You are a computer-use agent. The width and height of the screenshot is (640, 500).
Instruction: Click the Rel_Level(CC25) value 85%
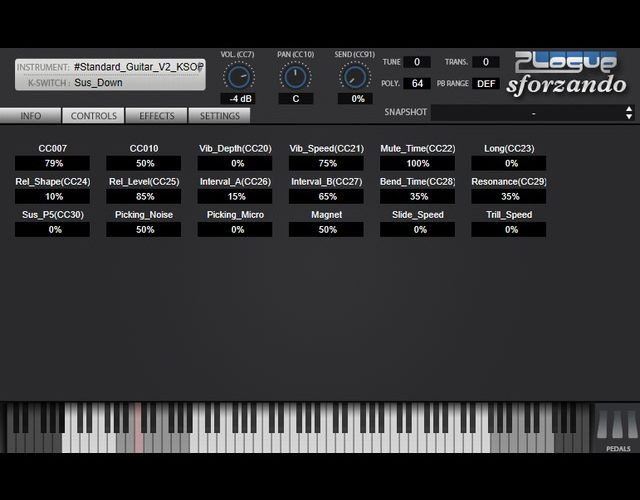(144, 196)
